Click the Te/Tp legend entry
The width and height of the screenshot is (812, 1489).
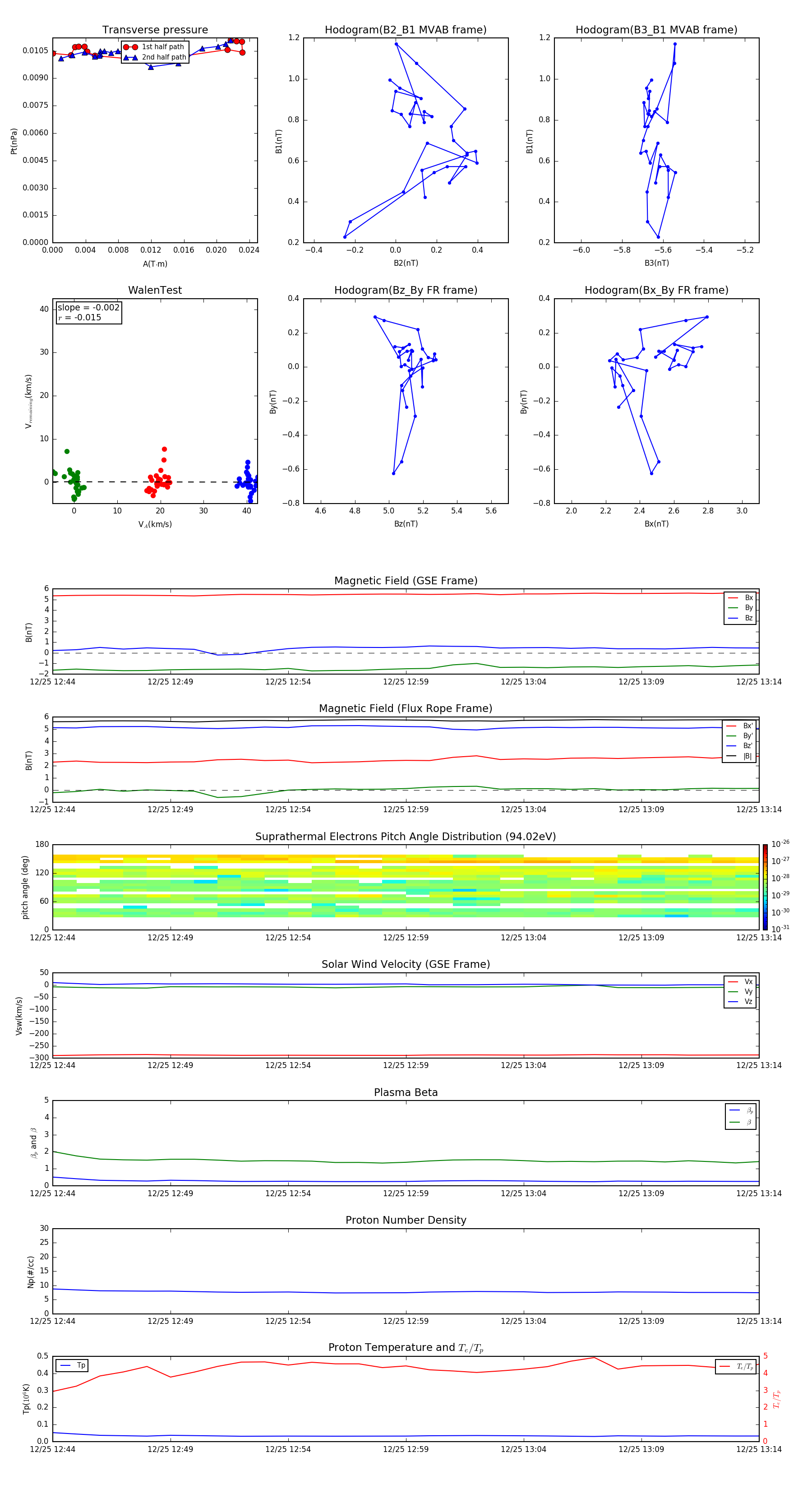(736, 1366)
